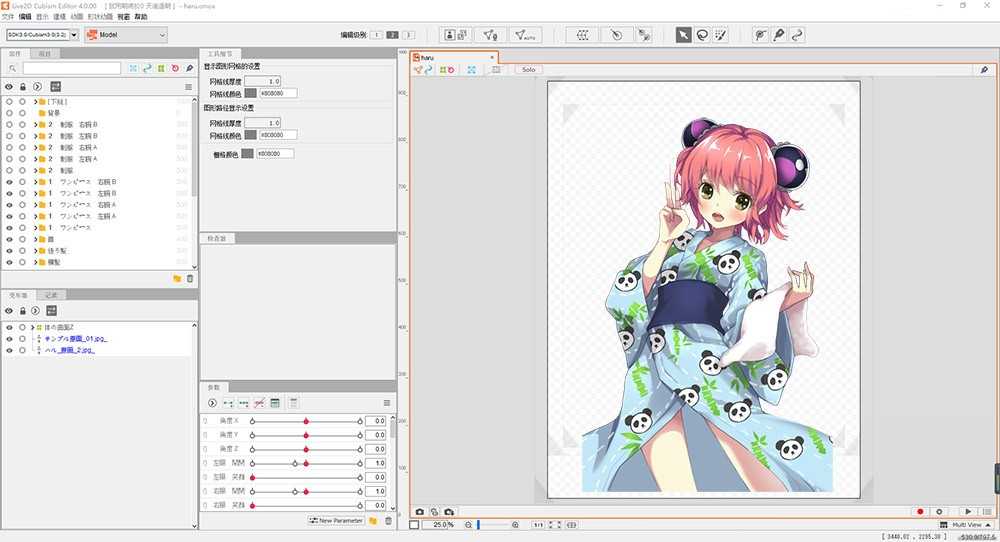This screenshot has width=1000, height=542.
Task: Create a rotation deformer from toolbar
Action: click(616, 35)
